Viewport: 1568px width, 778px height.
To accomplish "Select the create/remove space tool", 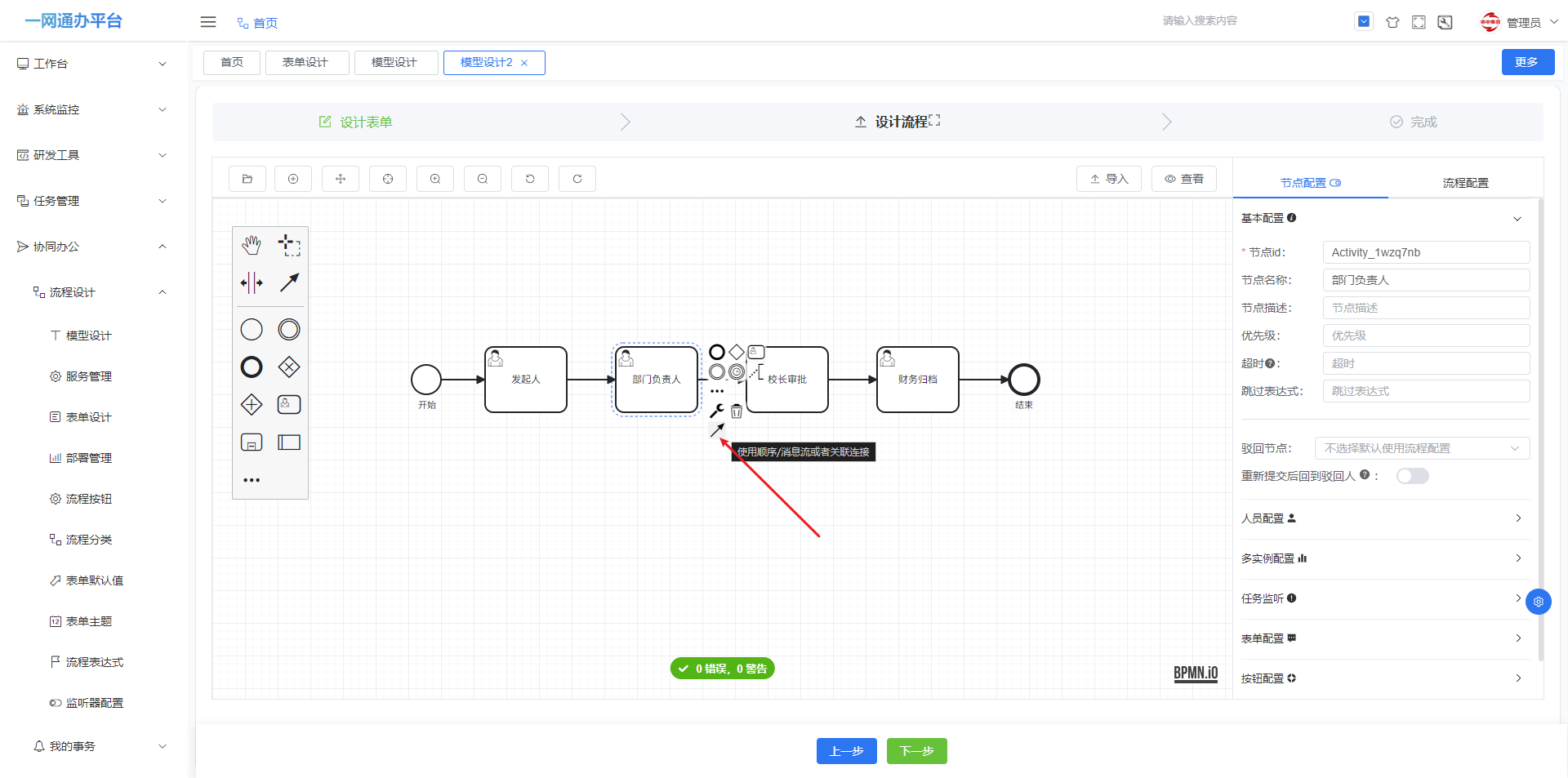I will [252, 282].
